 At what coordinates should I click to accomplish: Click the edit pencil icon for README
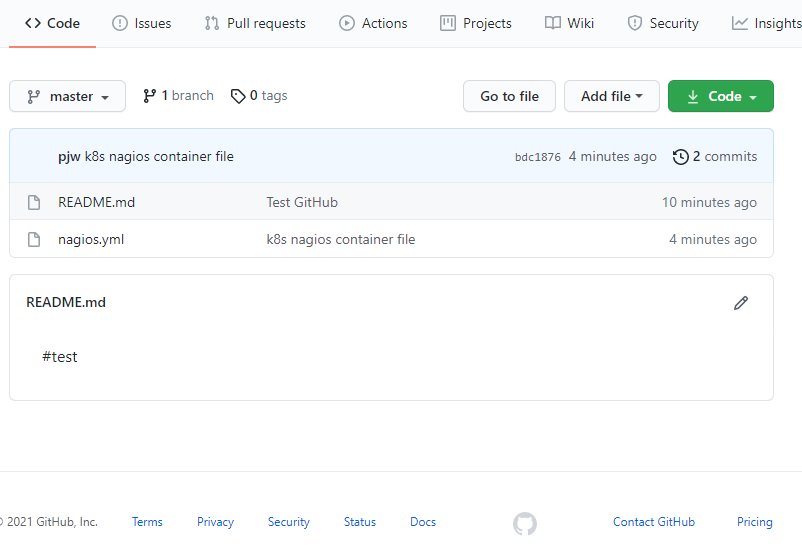(741, 303)
